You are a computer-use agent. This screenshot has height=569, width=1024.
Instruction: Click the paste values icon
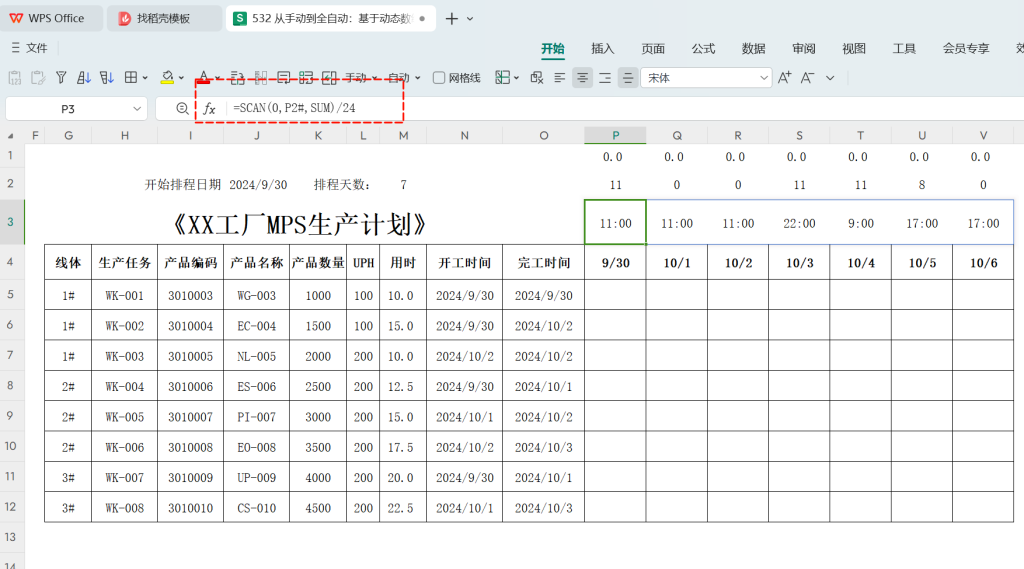tap(14, 78)
